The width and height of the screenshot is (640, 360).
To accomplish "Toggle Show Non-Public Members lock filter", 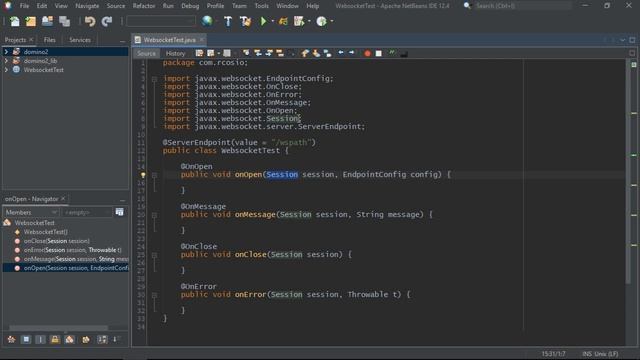I will [x=55, y=340].
